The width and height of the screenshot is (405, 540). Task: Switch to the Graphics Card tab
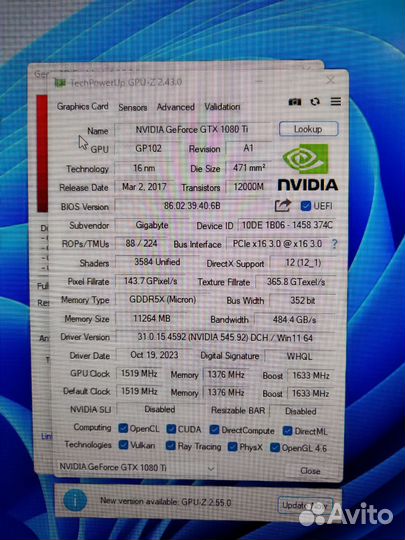pyautogui.click(x=83, y=106)
